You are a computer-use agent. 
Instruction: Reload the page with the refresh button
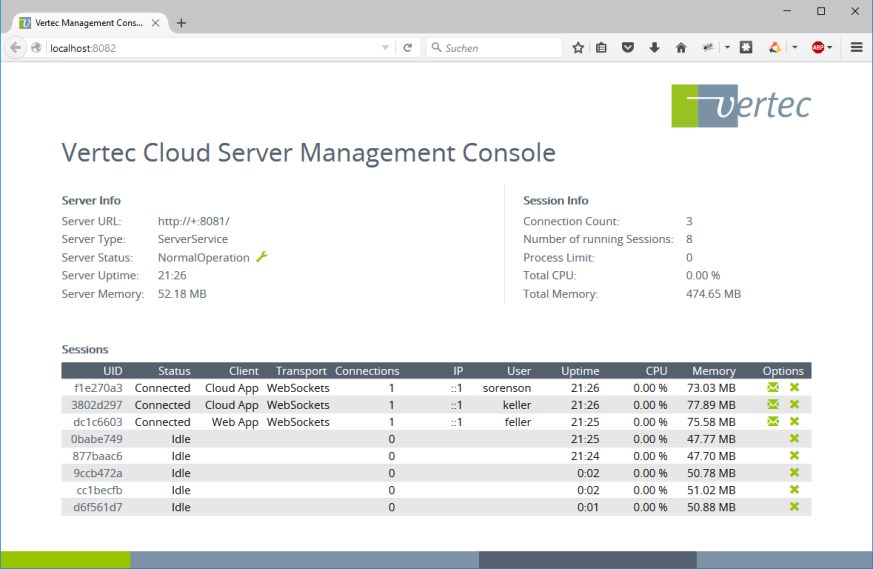(408, 48)
